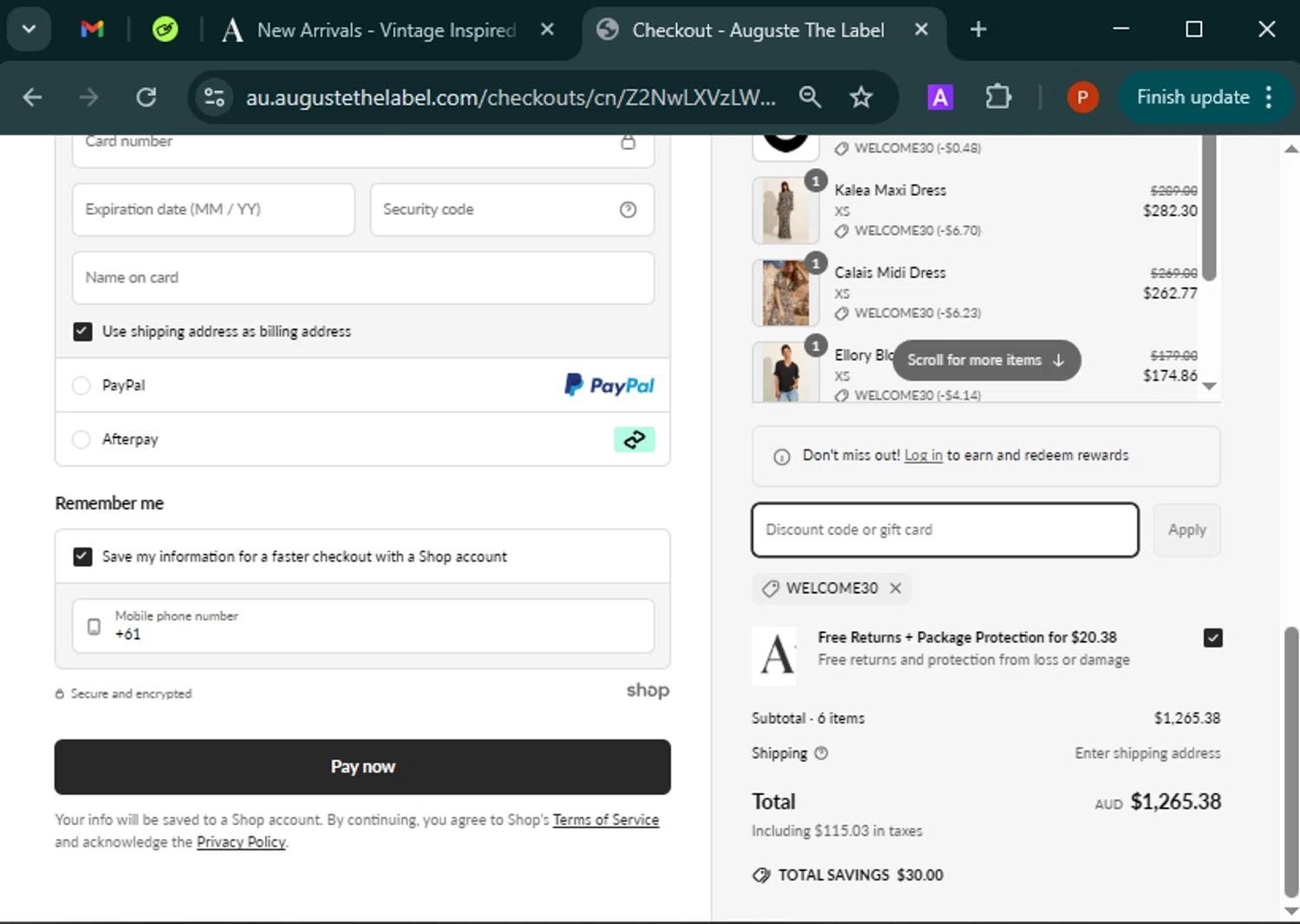Click the page vertical scrollbar thumb
The height and width of the screenshot is (924, 1300).
pos(1291,763)
